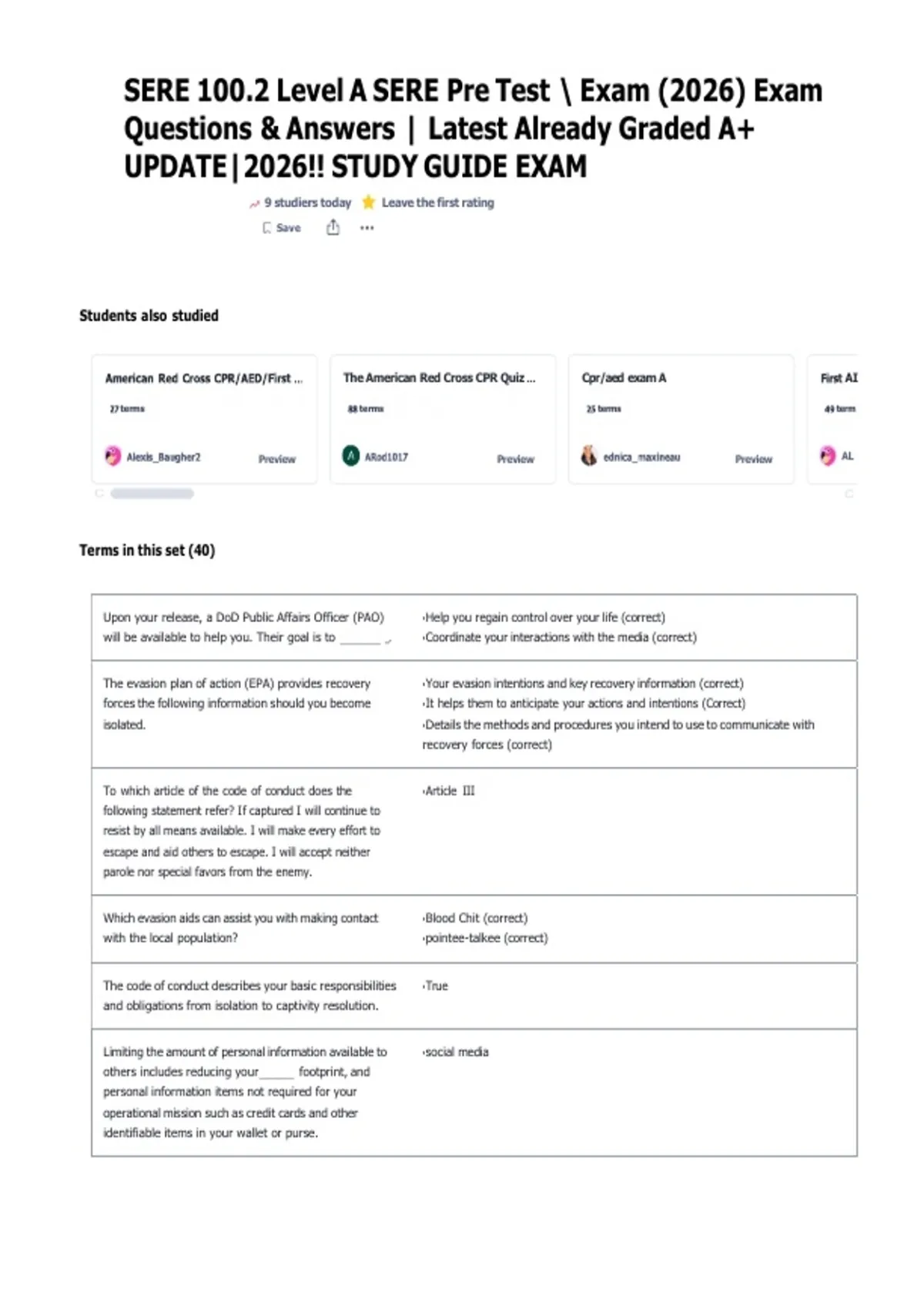This screenshot has height=1309, width=924.
Task: Select the Article III answer term row
Action: pos(474,832)
